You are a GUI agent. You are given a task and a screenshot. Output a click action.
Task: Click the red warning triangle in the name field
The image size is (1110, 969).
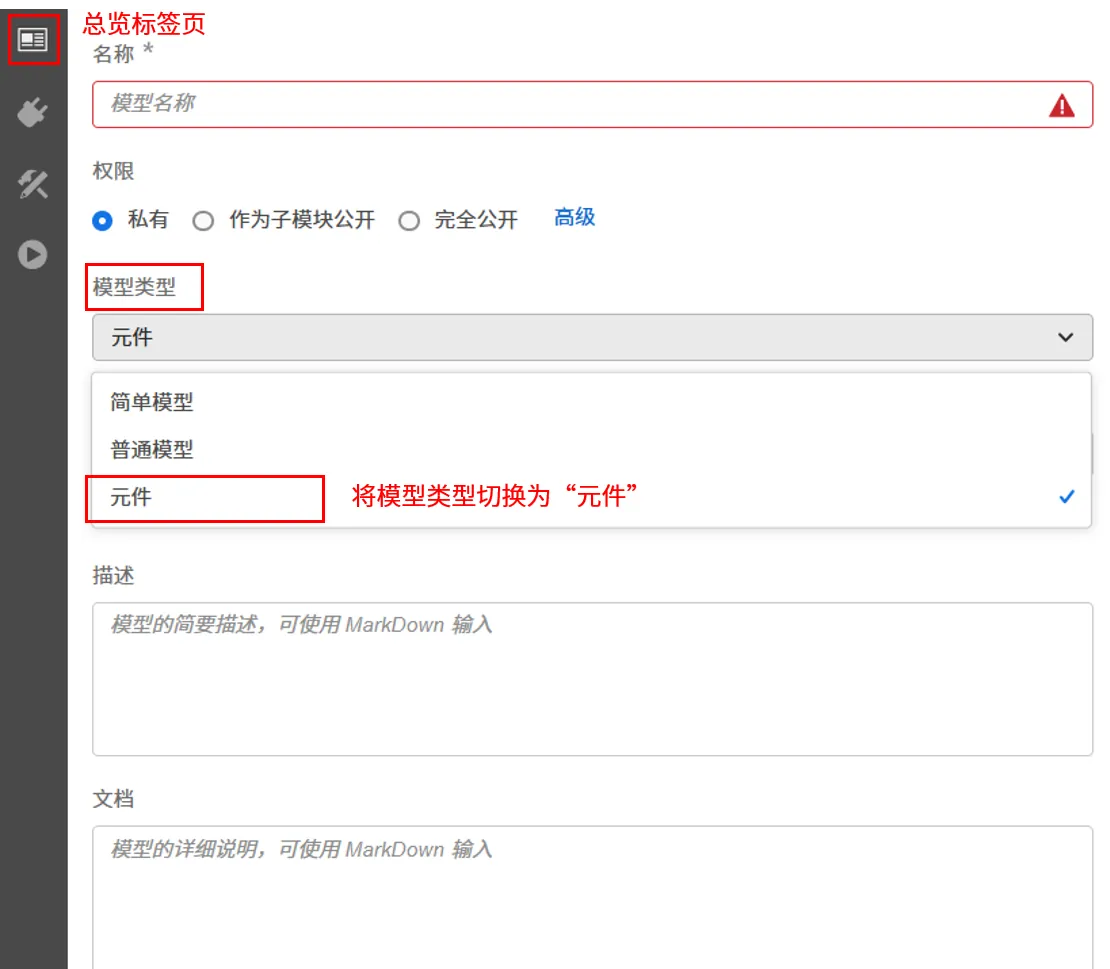[x=1063, y=104]
